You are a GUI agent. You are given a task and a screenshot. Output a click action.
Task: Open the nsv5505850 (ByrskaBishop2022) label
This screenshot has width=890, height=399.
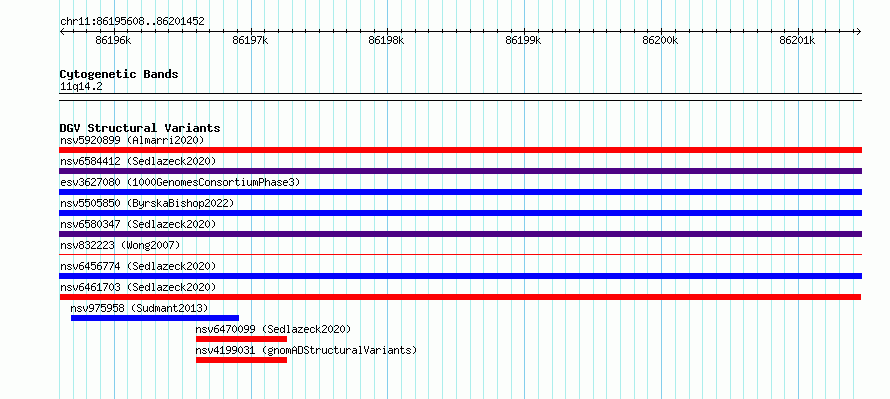[x=147, y=203]
